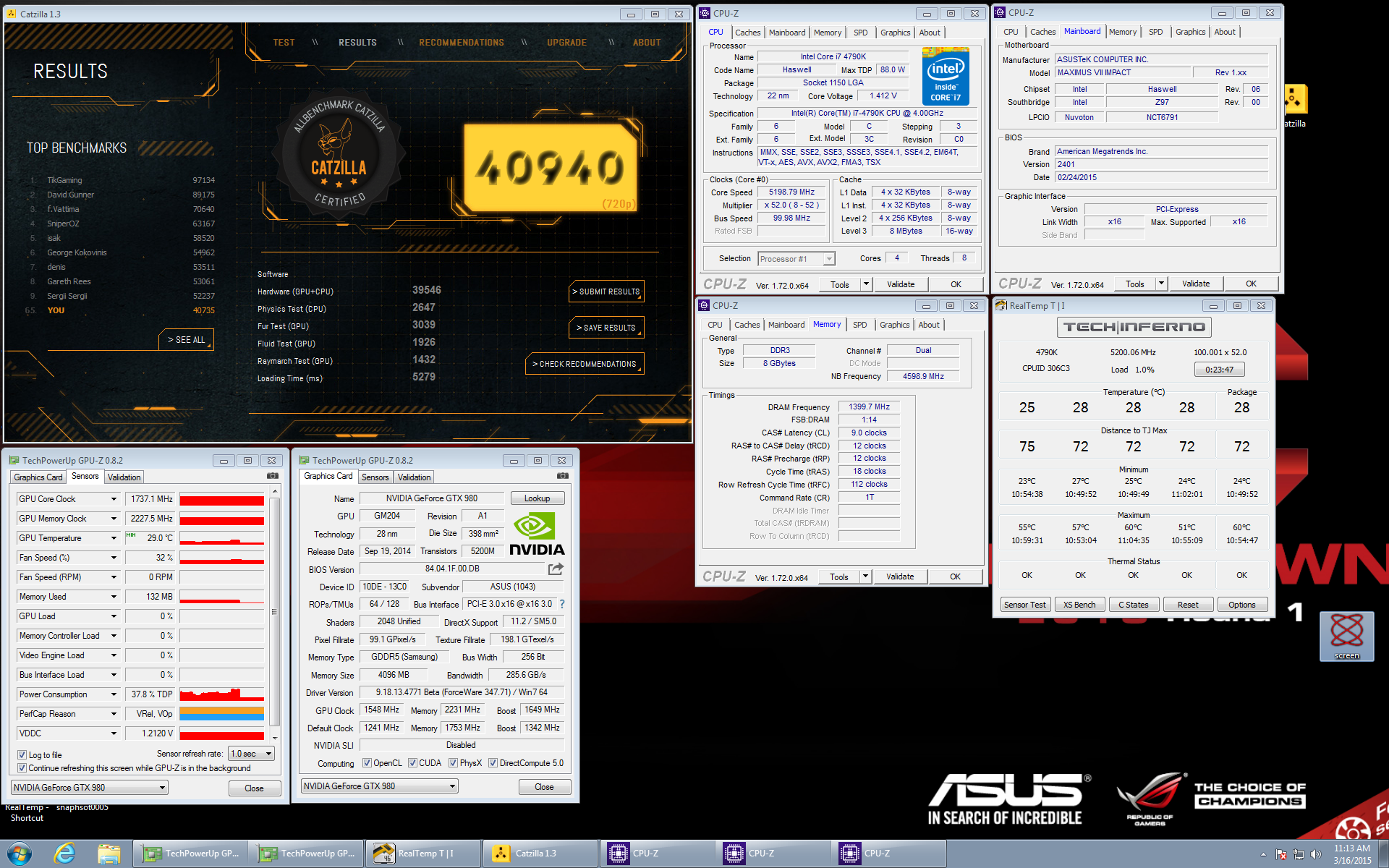Image resolution: width=1389 pixels, height=868 pixels.
Task: Open the 'screen' desktop shortcut icon
Action: 1346,637
